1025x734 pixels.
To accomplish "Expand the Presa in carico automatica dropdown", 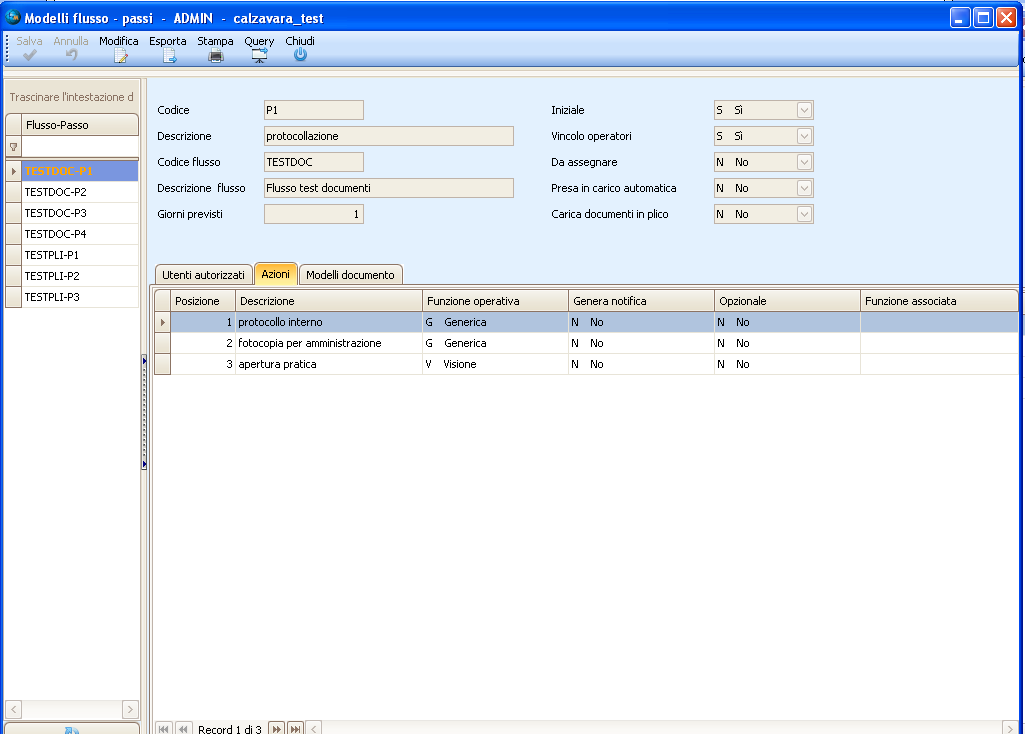I will (x=804, y=188).
